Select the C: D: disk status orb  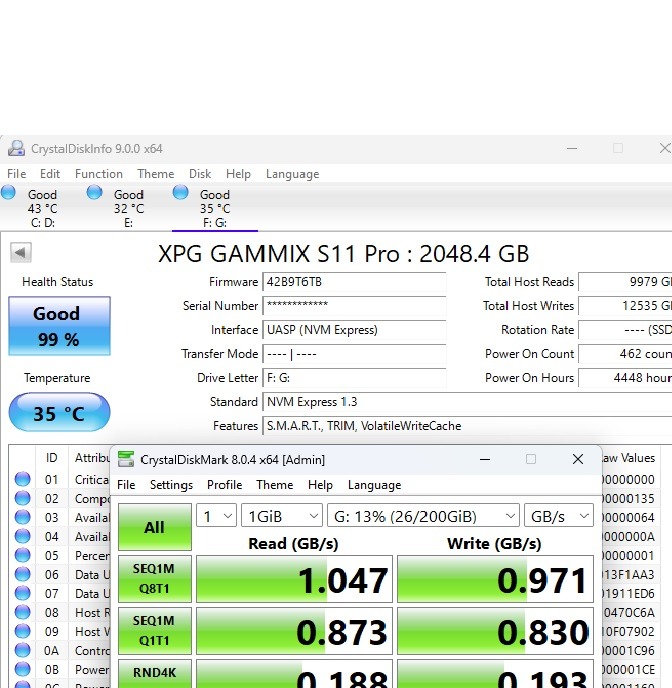point(8,193)
